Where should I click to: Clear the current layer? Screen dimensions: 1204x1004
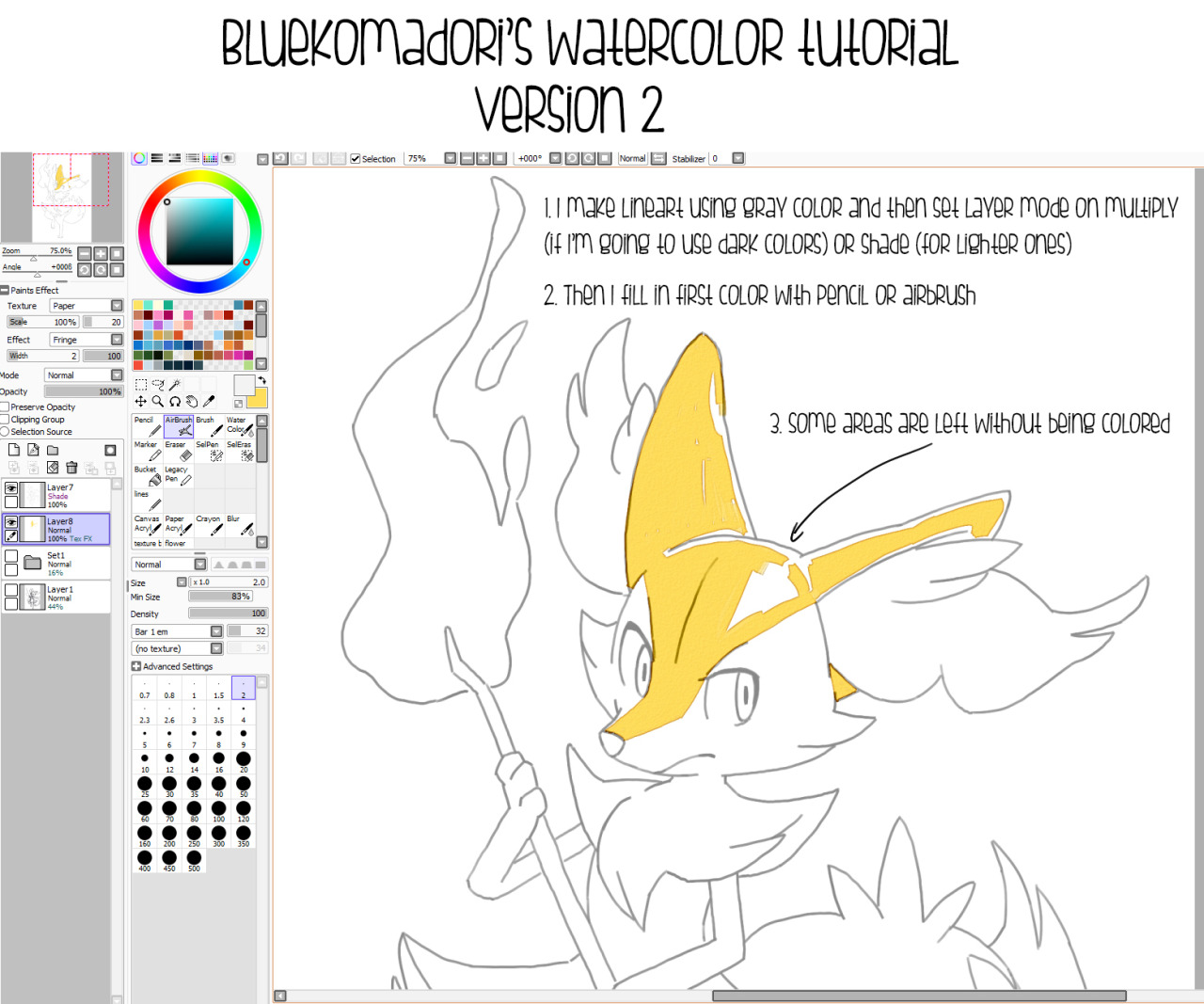(53, 468)
